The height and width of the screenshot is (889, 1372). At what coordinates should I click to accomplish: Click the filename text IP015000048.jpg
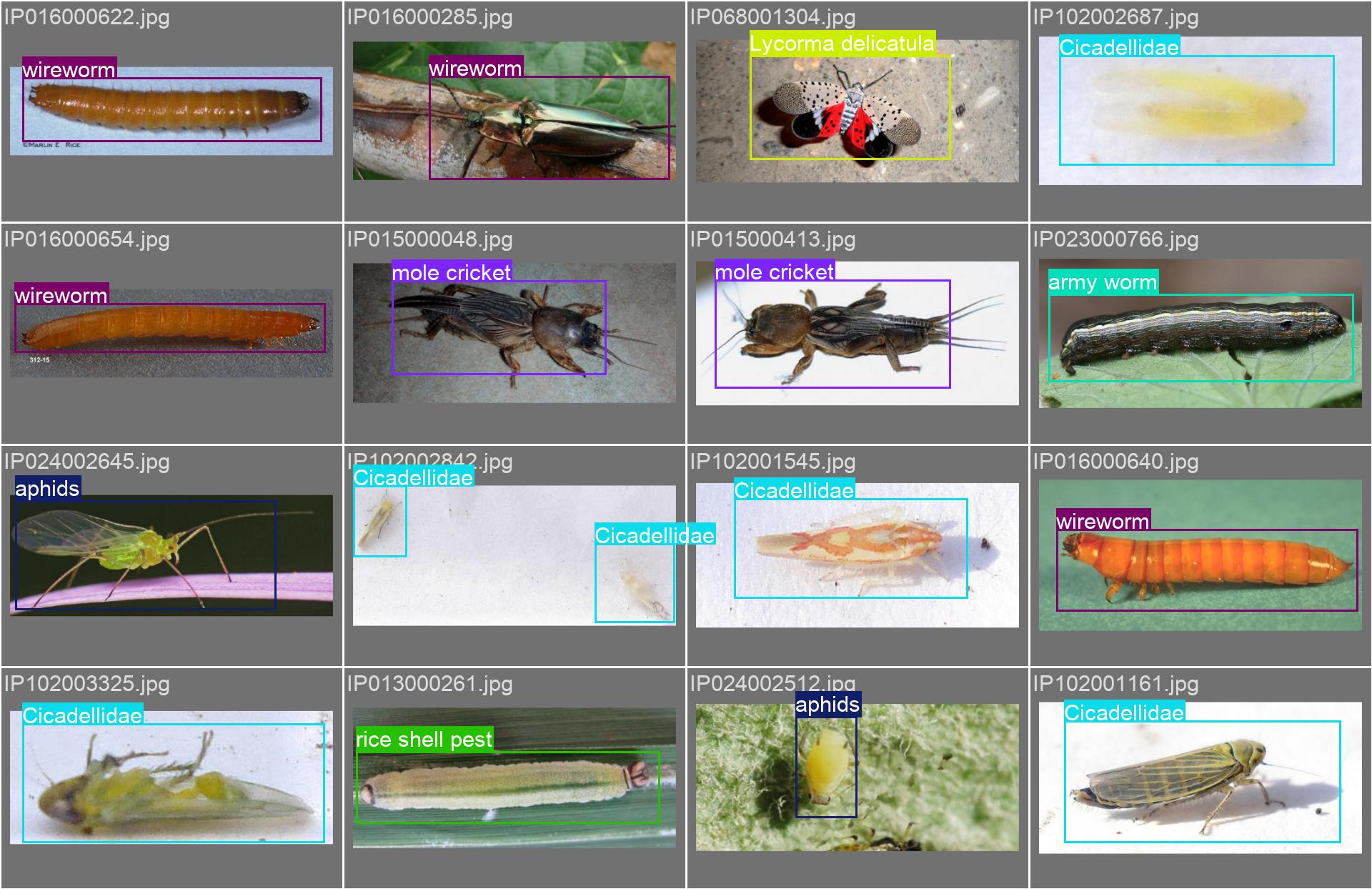430,239
